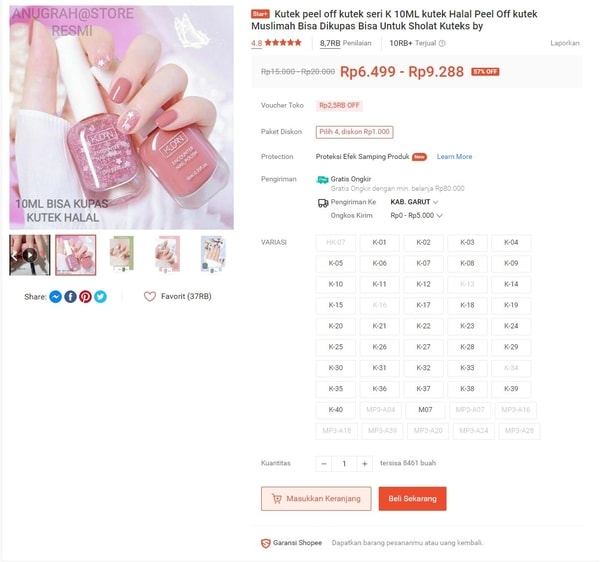600x562 pixels.
Task: Click the help icon next to Terjual
Action: click(442, 43)
